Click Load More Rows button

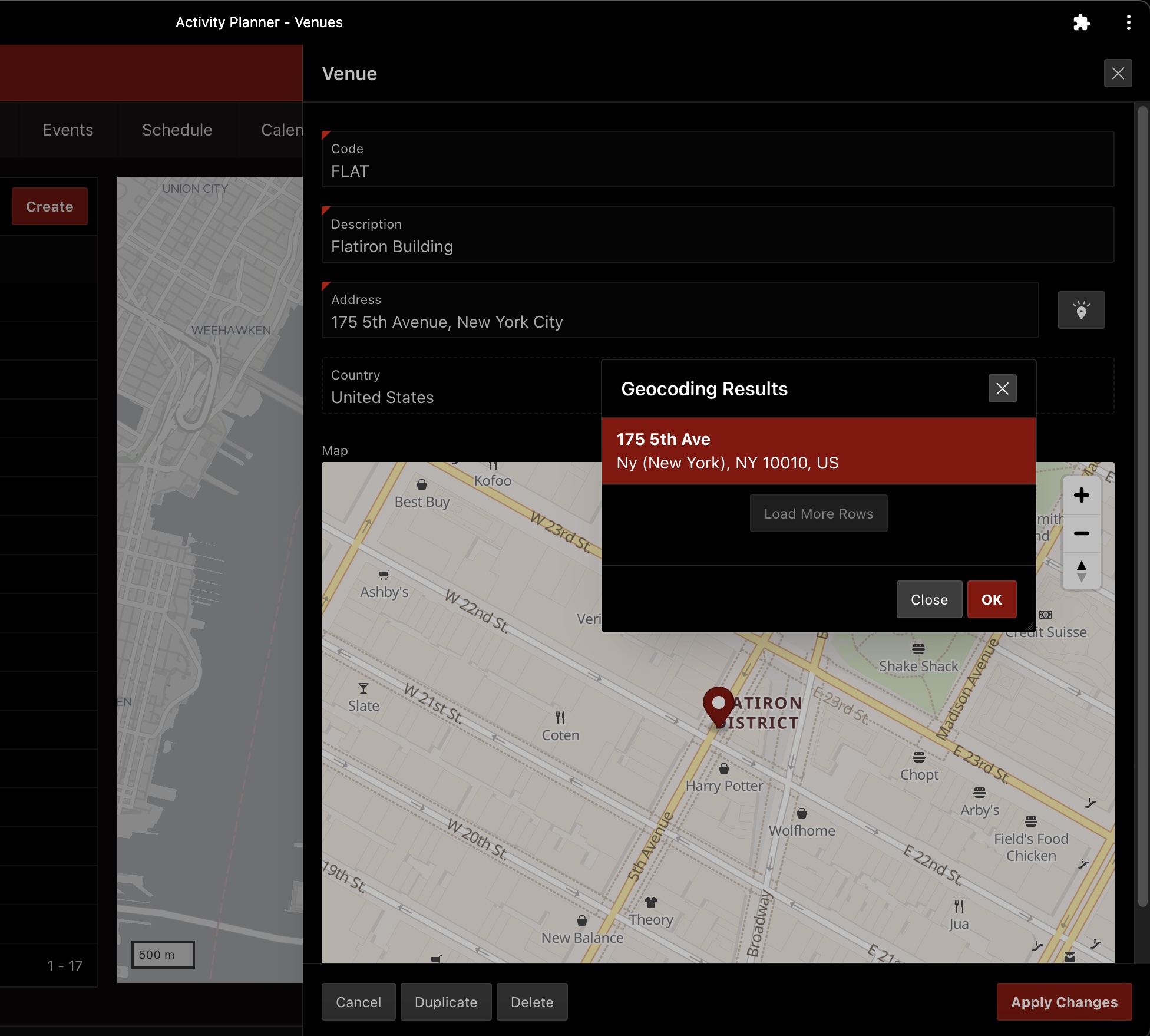818,513
